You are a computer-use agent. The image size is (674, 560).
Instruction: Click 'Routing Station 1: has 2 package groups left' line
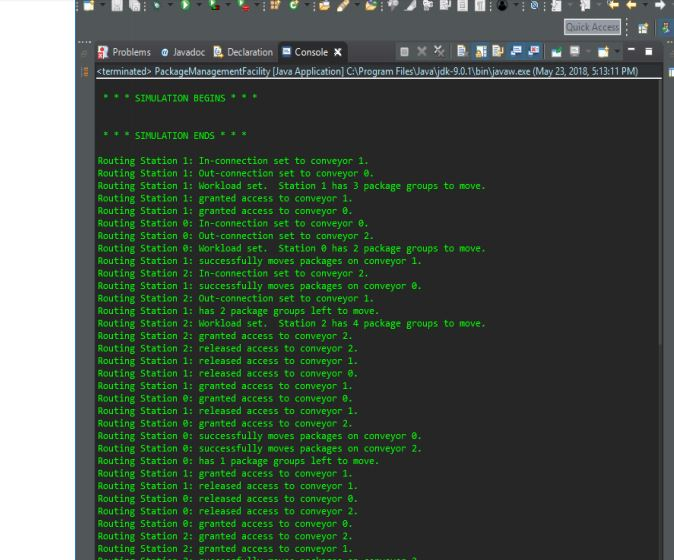click(238, 311)
